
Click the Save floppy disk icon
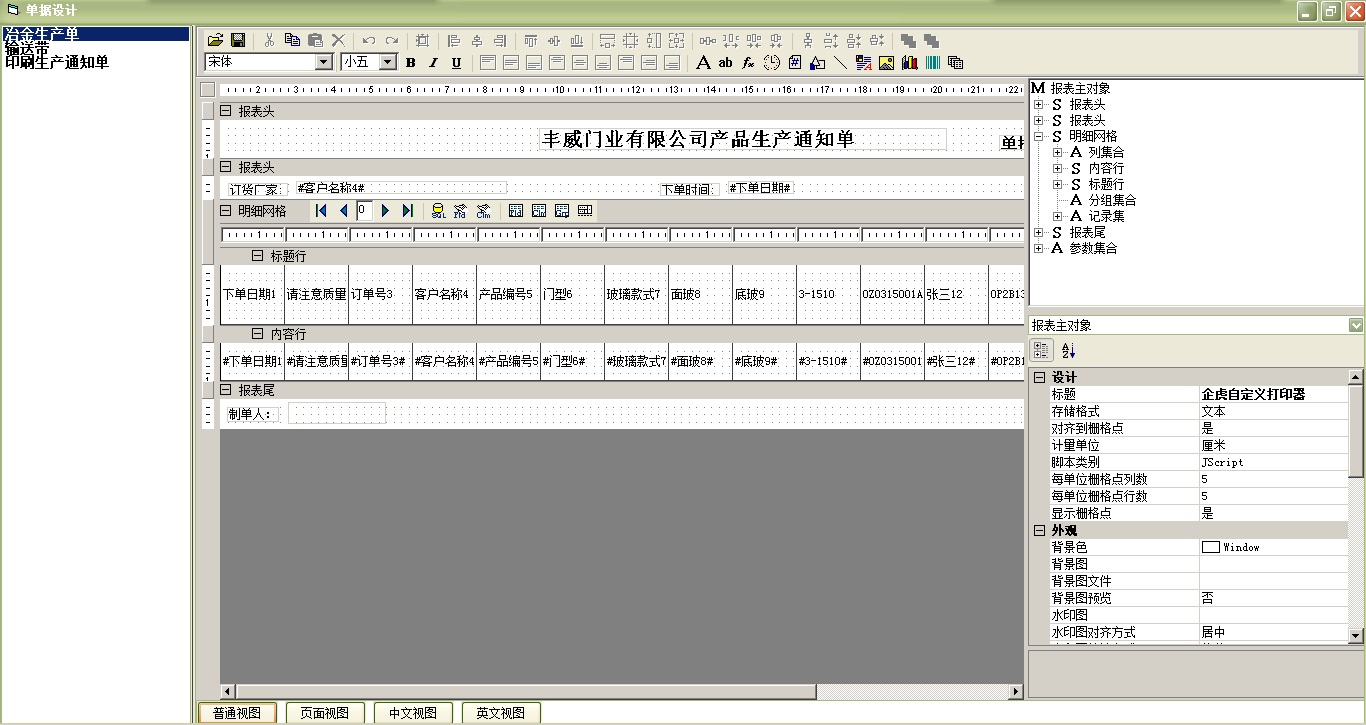click(x=238, y=40)
